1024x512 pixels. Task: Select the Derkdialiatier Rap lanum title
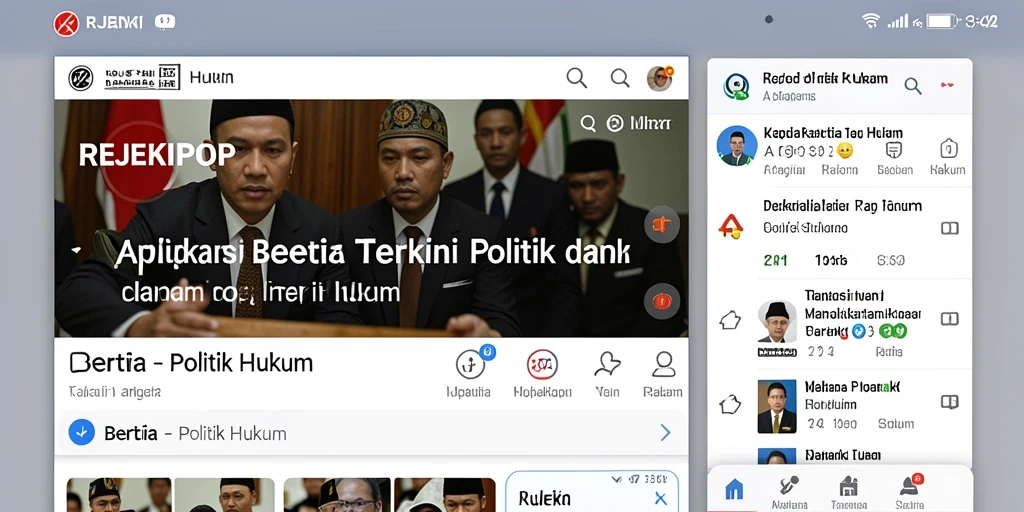842,206
